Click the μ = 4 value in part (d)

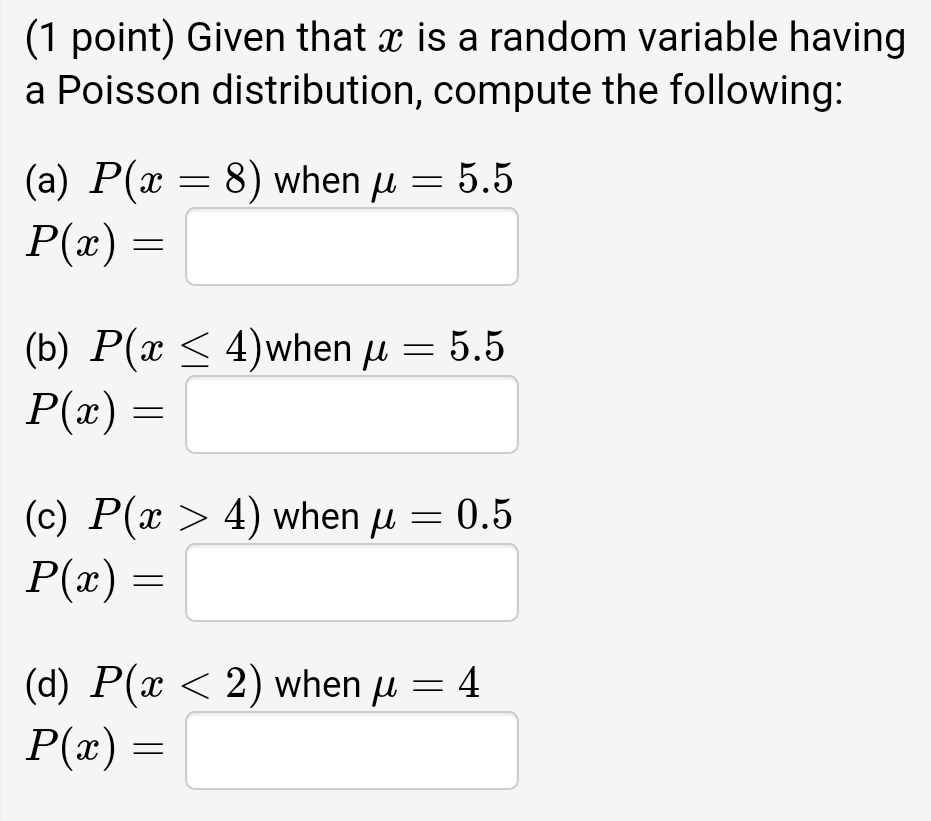tap(425, 684)
